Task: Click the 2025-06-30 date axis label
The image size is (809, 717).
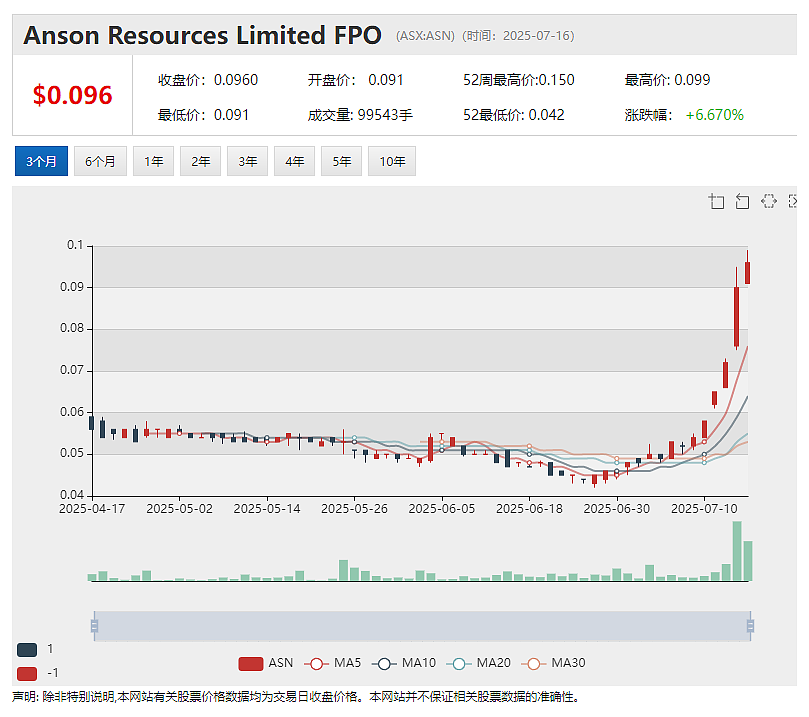Action: pyautogui.click(x=617, y=509)
